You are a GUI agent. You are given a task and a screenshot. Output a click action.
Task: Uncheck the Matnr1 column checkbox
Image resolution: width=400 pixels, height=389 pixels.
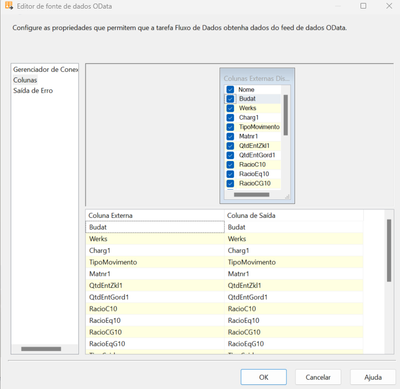[230, 136]
